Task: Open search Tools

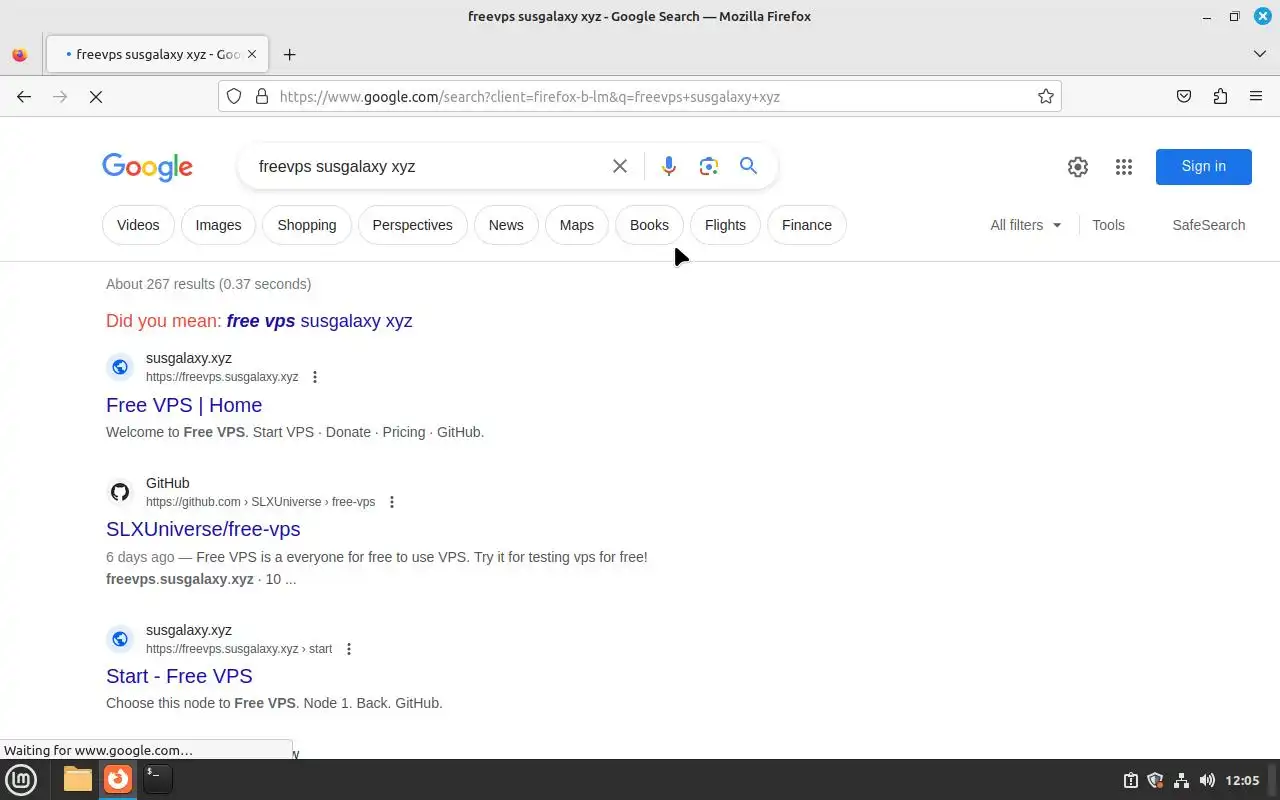Action: 1108,225
